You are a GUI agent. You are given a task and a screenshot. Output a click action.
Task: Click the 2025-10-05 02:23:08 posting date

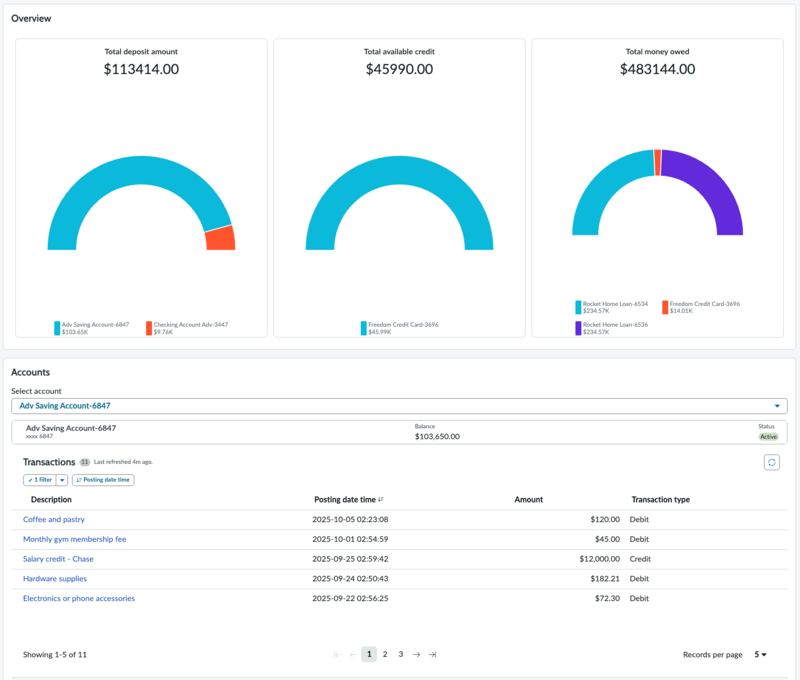coord(351,519)
